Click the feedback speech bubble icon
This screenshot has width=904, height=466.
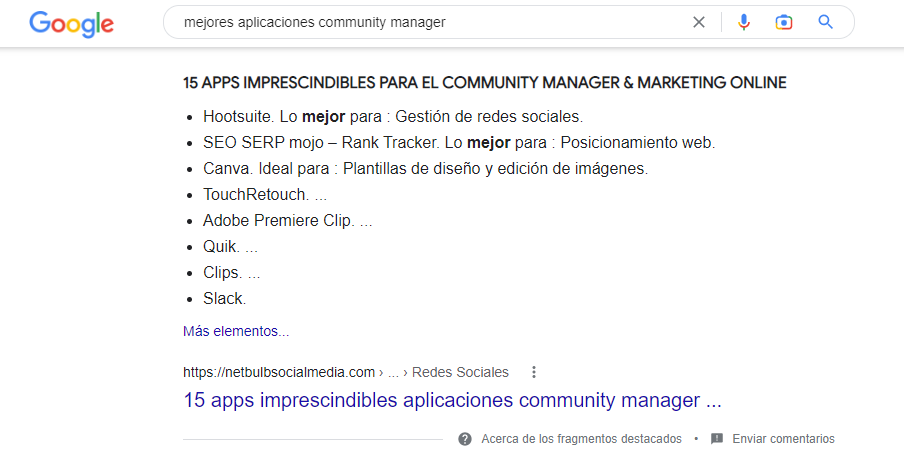click(x=717, y=439)
